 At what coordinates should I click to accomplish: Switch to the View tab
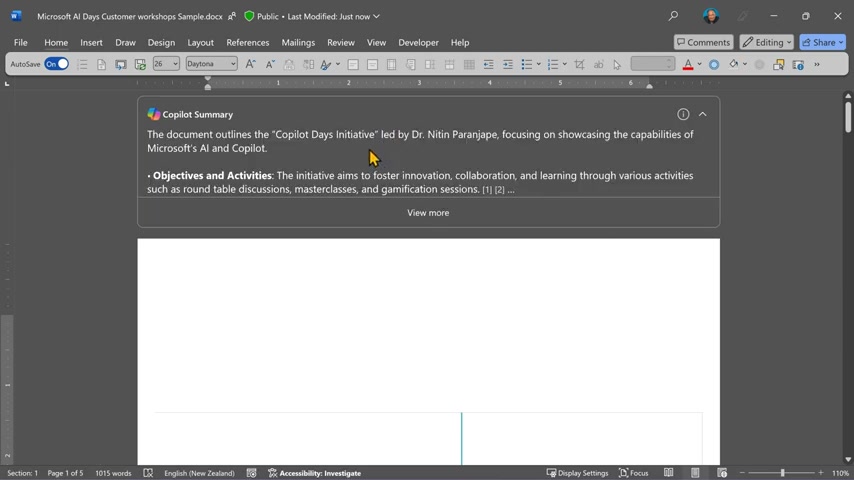pos(376,42)
